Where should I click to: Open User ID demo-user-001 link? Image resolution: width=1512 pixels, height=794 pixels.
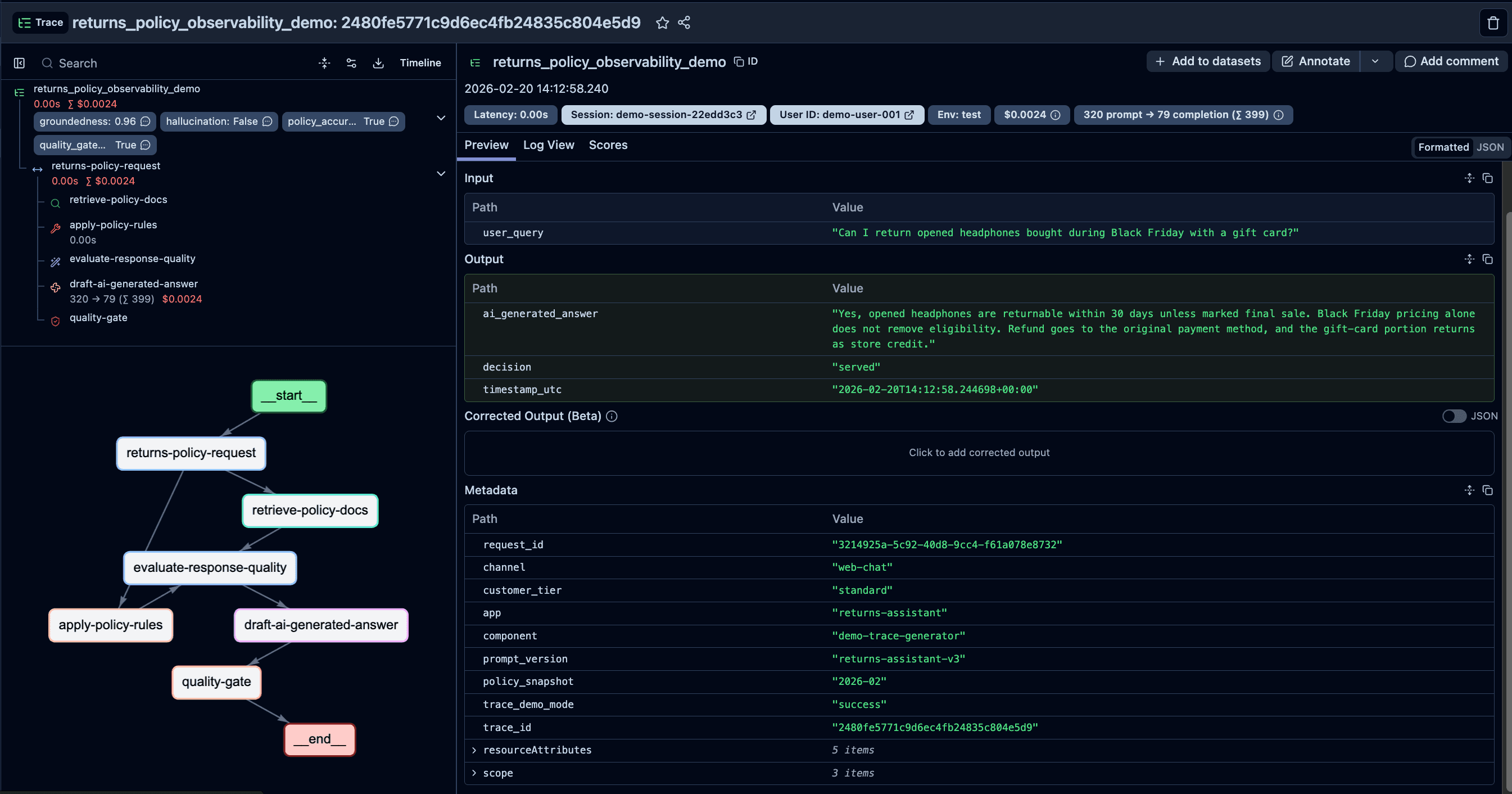[x=846, y=115]
